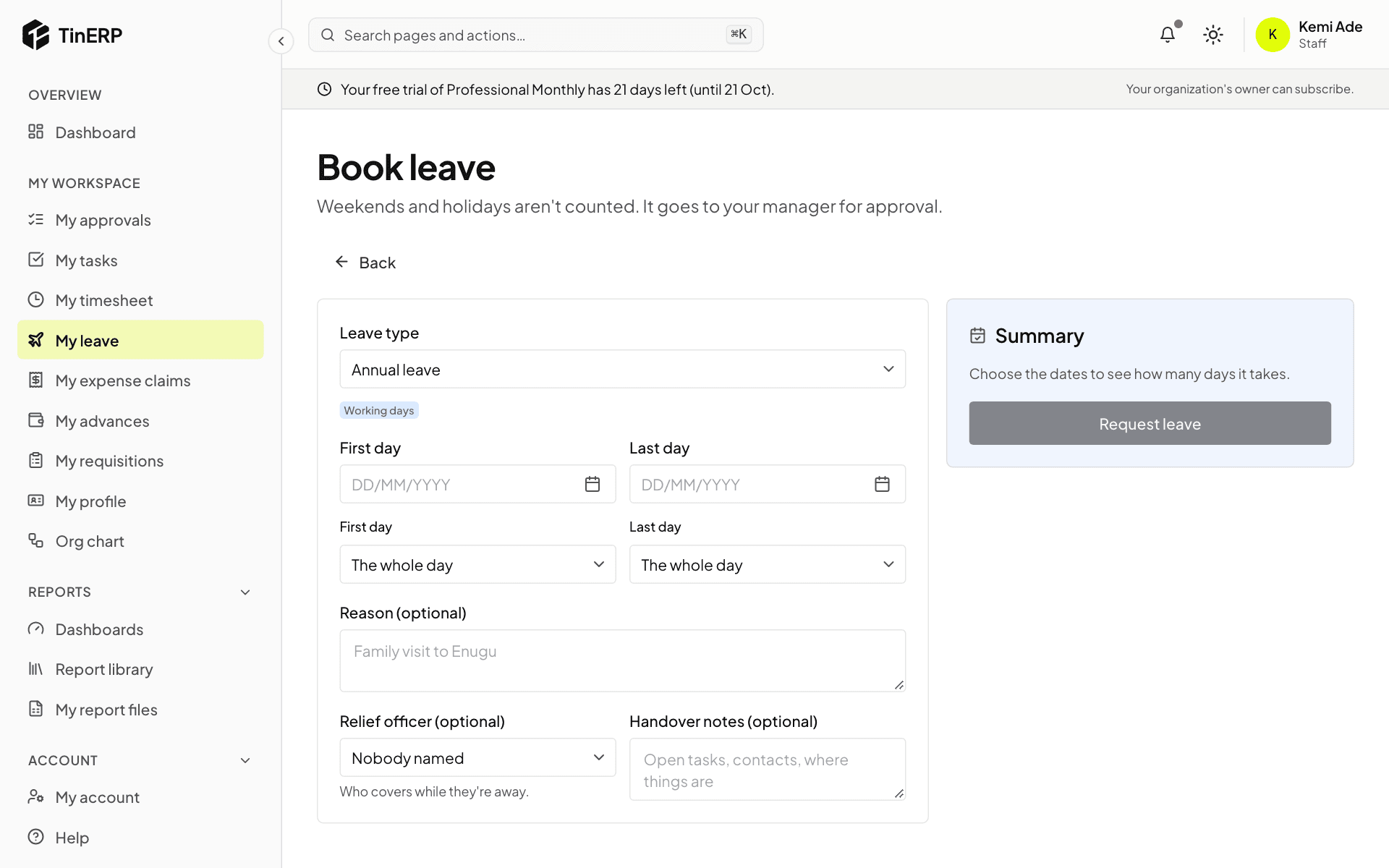
Task: Open Report library
Action: coord(140,669)
